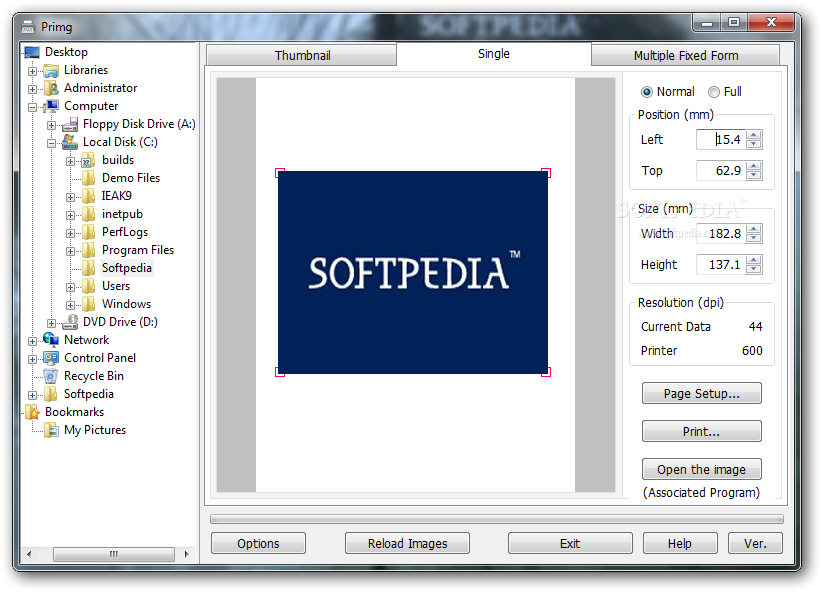822x592 pixels.
Task: Click the IEAK9 folder icon
Action: pyautogui.click(x=89, y=196)
